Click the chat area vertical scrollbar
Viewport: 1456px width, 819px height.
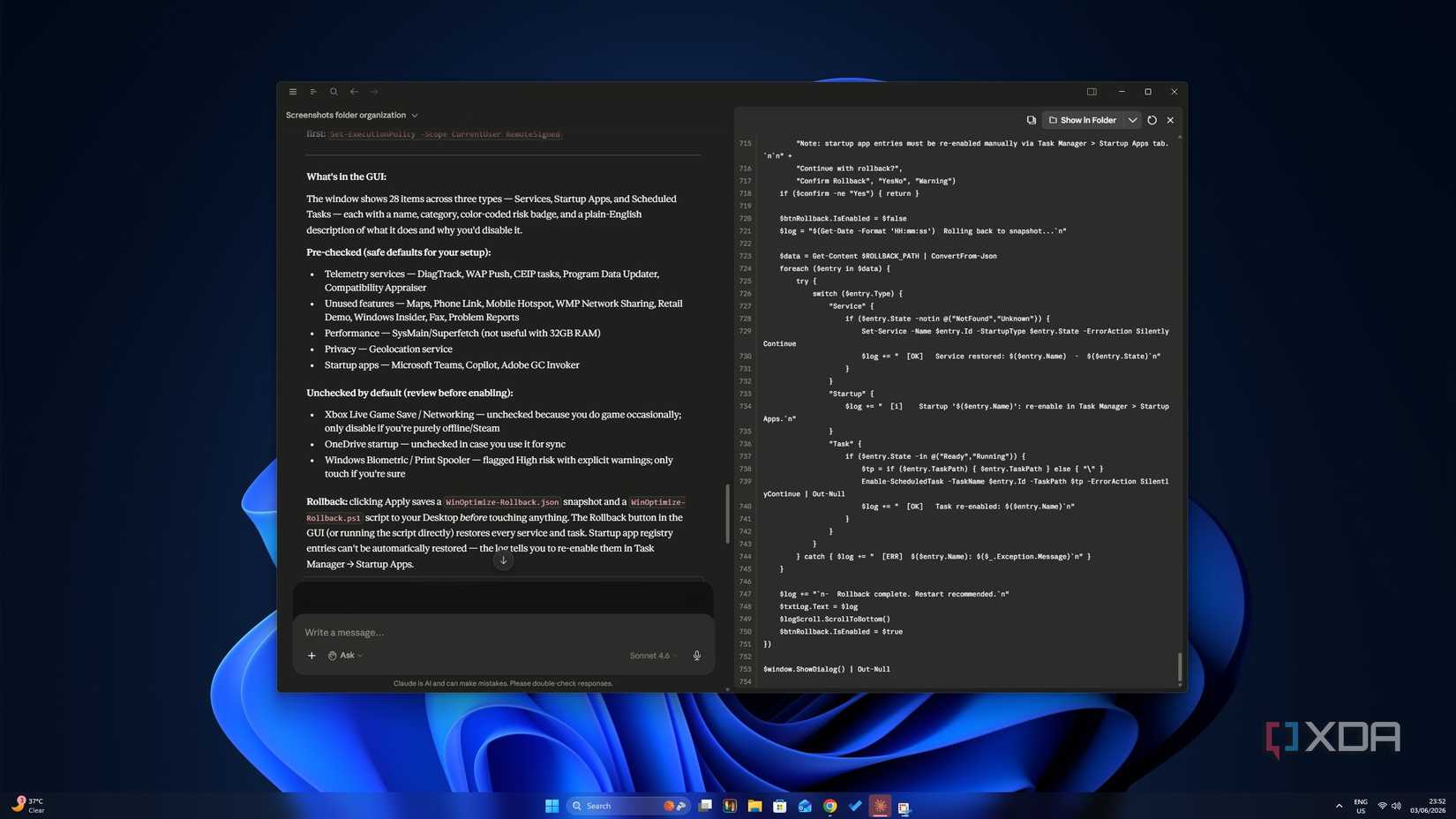[x=727, y=513]
